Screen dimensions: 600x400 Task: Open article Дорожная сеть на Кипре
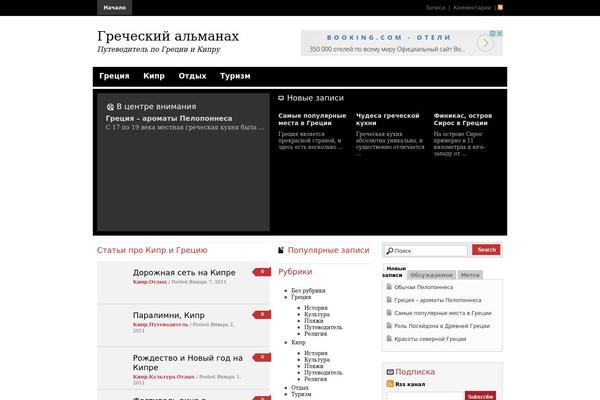pos(184,273)
